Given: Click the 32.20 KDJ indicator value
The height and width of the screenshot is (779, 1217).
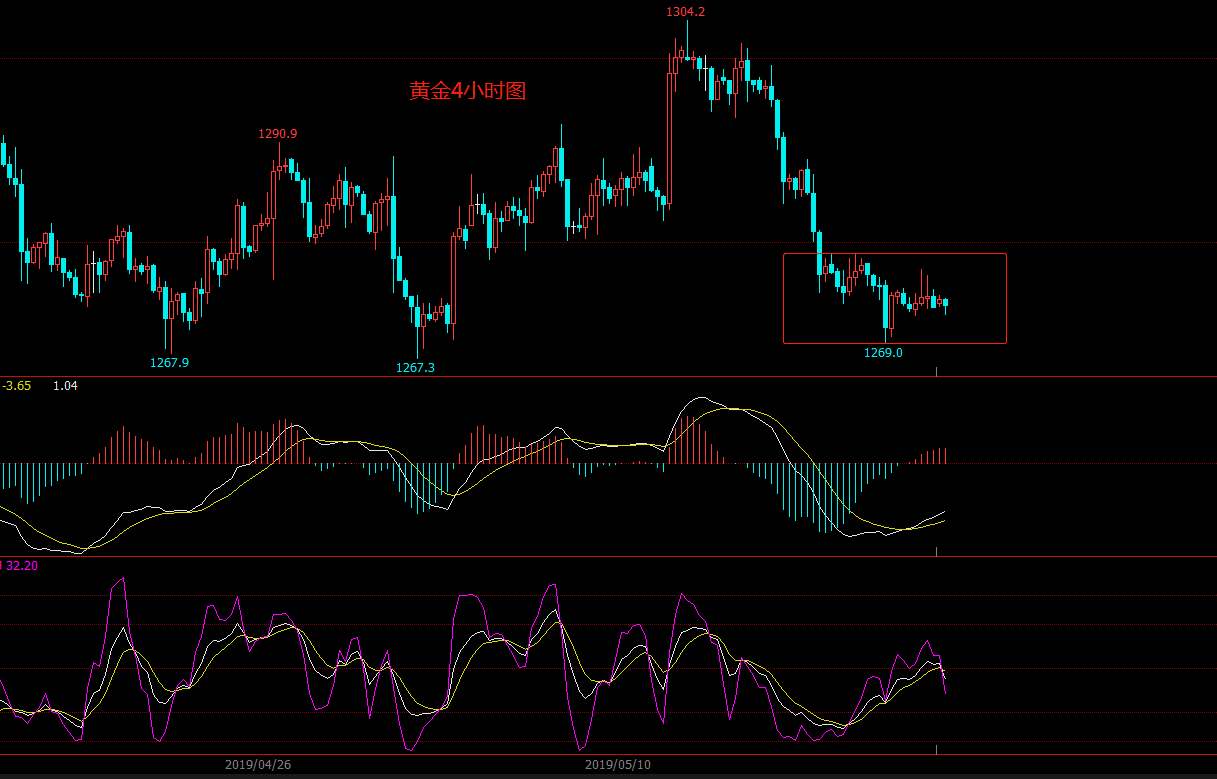Looking at the screenshot, I should [21, 566].
